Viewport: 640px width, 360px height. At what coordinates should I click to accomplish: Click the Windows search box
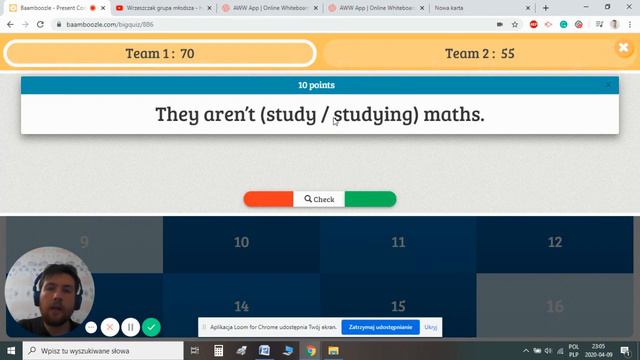tap(103, 351)
